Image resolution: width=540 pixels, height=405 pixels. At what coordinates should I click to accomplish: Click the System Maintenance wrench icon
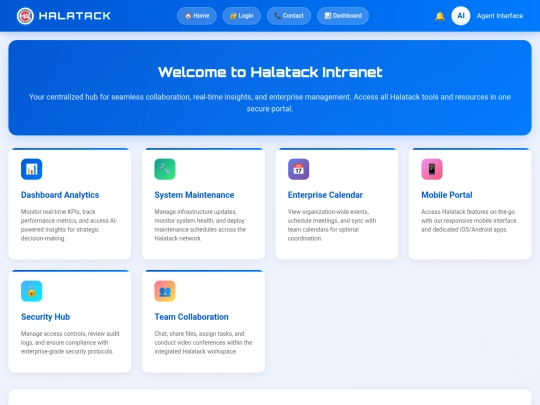click(x=165, y=169)
